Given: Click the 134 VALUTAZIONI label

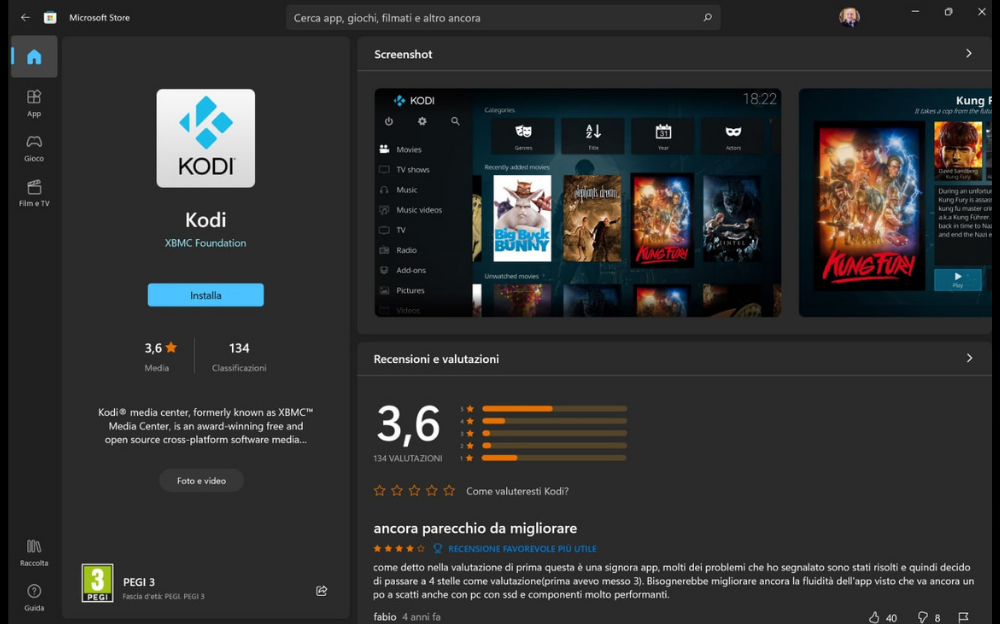Looking at the screenshot, I should [408, 458].
